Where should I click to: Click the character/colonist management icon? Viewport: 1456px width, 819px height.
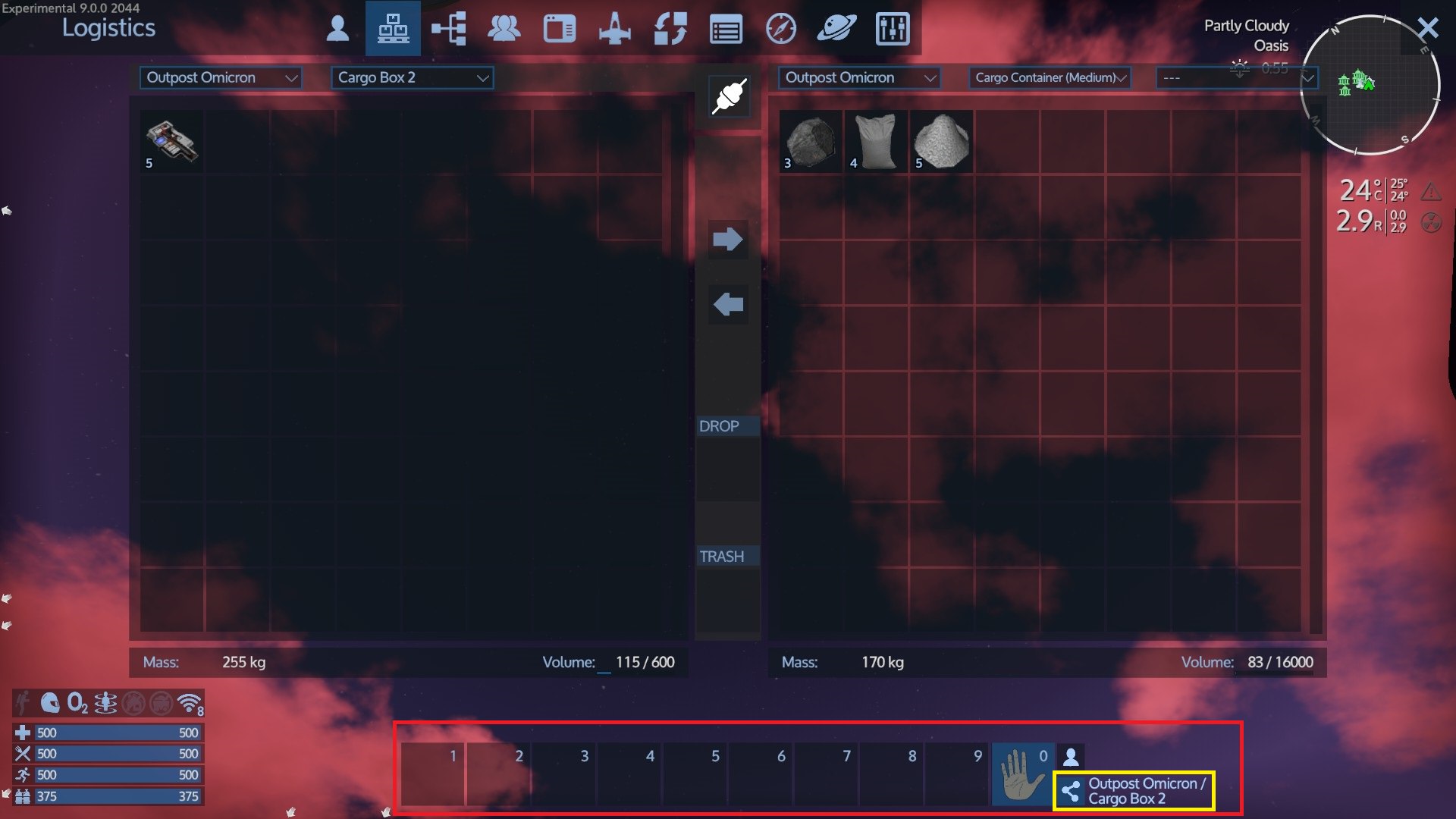[339, 26]
